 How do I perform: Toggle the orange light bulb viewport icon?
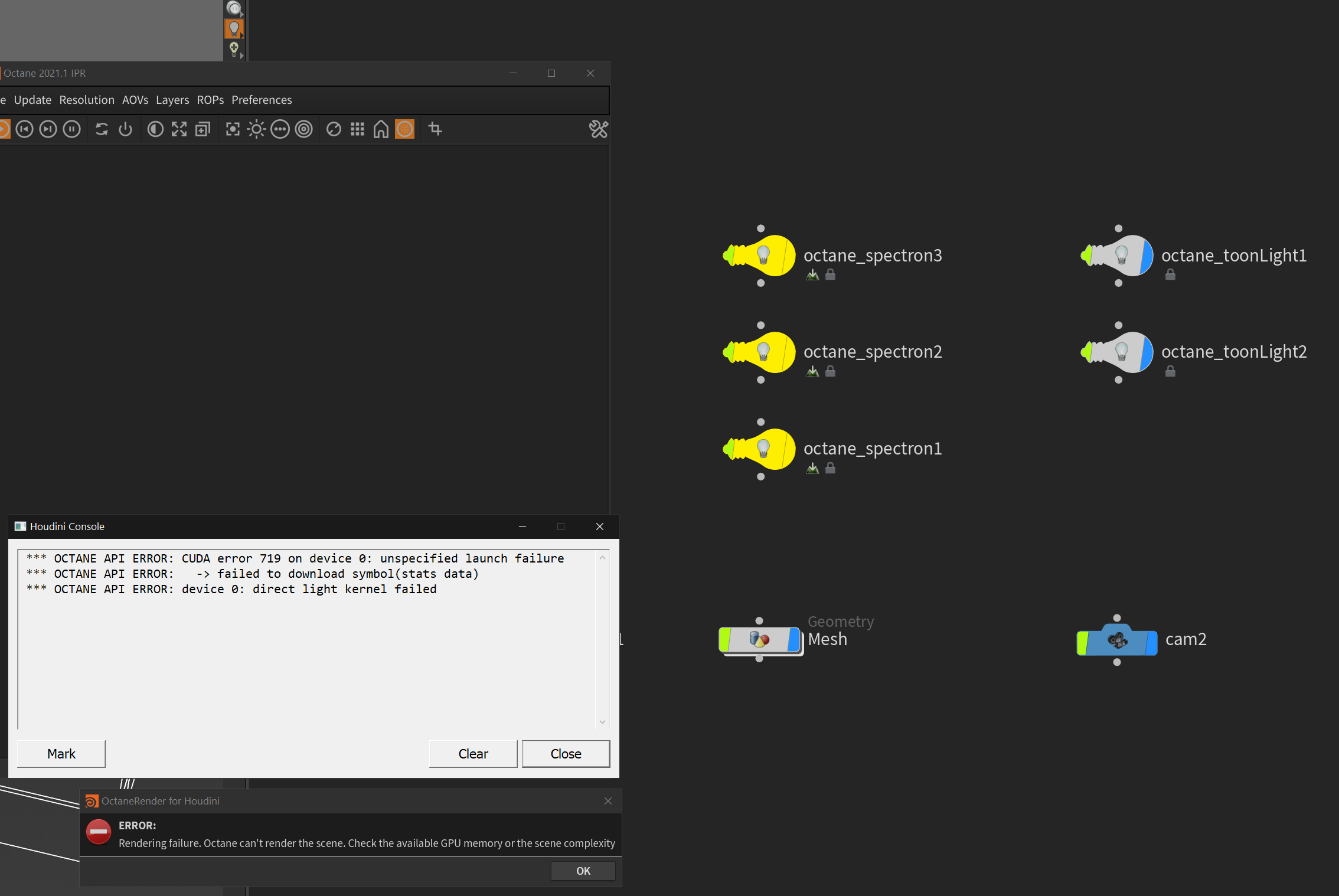pyautogui.click(x=234, y=28)
